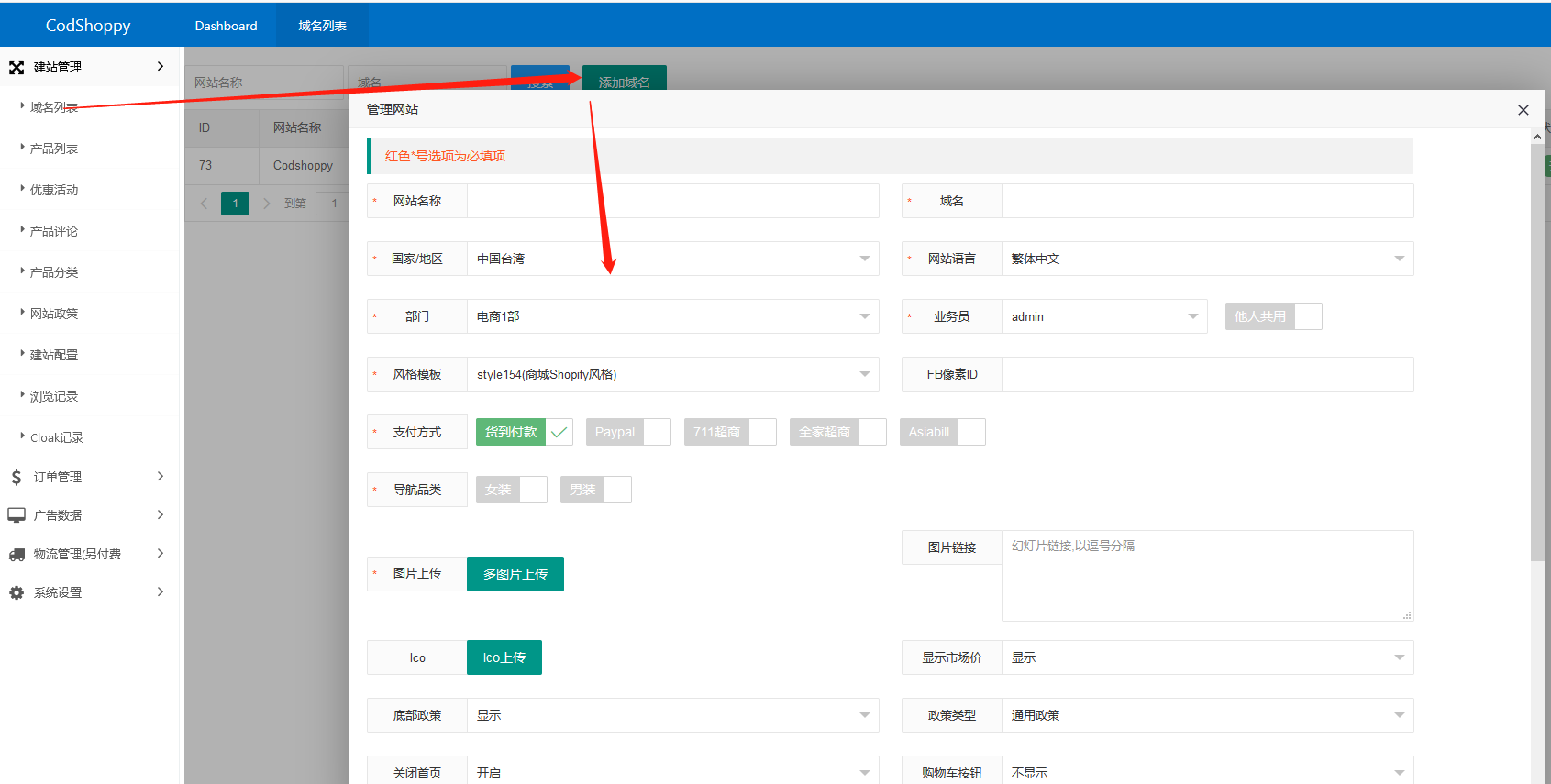
Task: Open 风格模板 dropdown showing style154
Action: click(673, 374)
